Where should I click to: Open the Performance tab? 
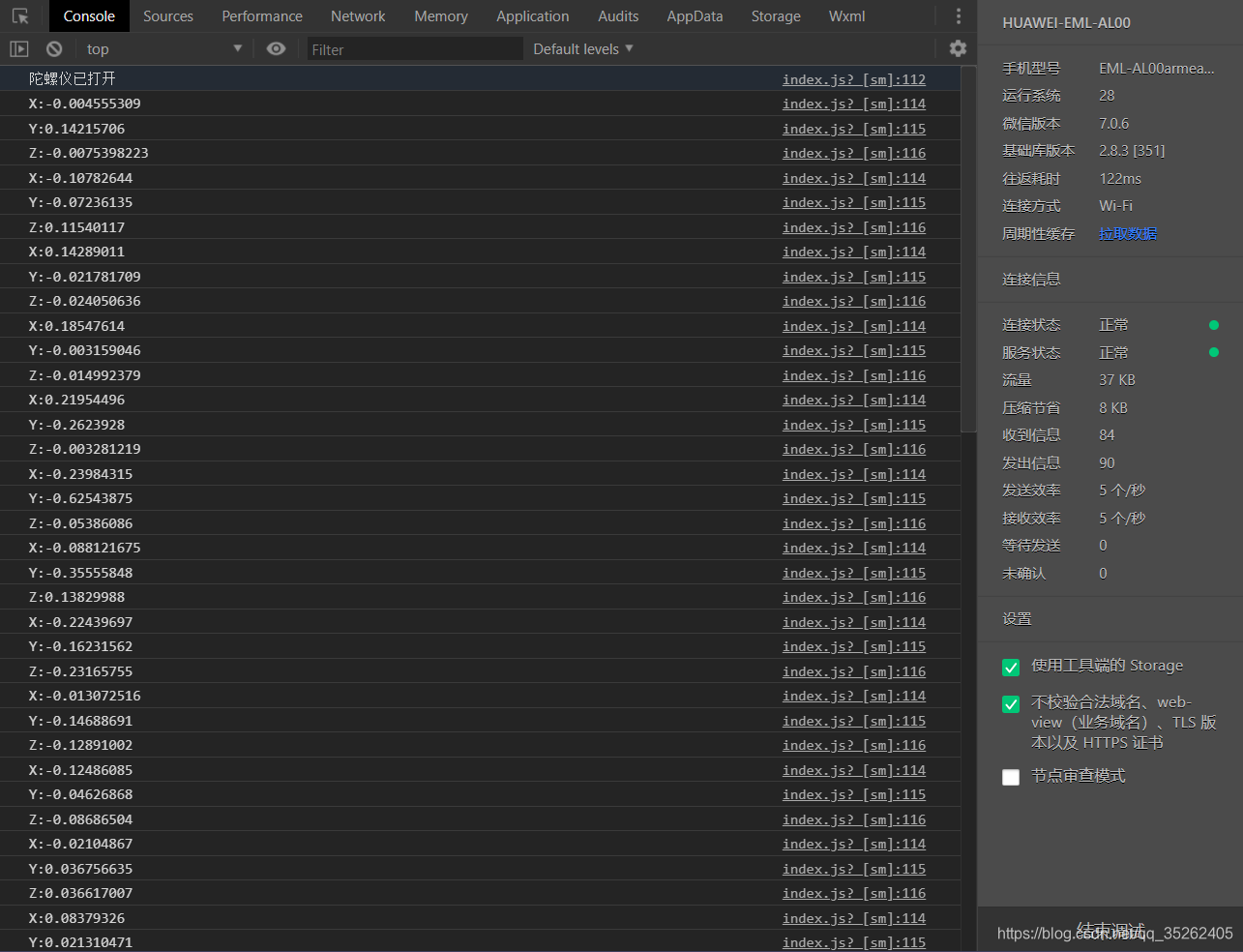[x=262, y=16]
